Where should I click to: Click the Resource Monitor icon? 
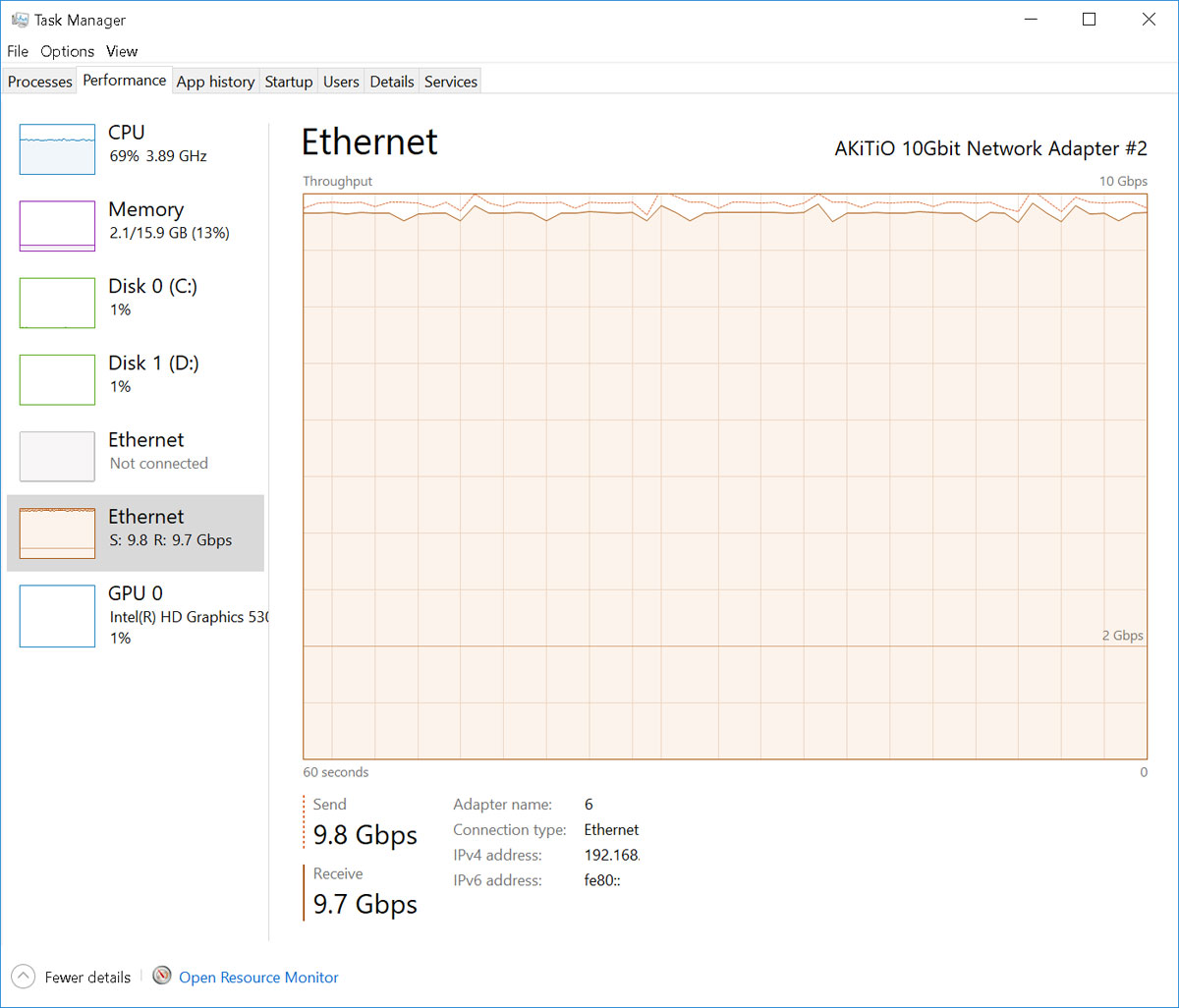point(162,977)
